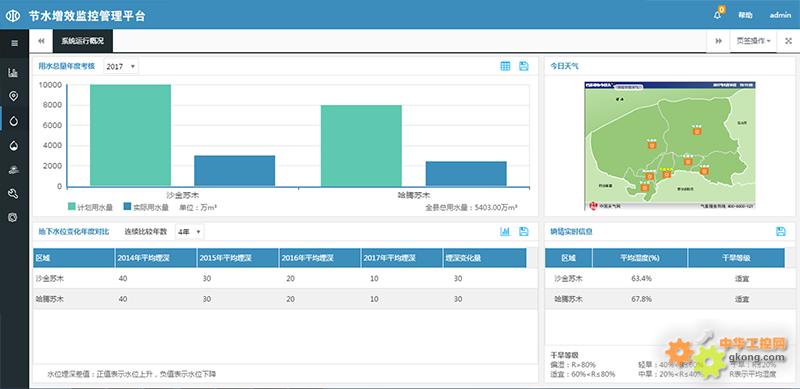800x389 pixels.
Task: Open the map location pin sidebar icon
Action: tap(13, 96)
